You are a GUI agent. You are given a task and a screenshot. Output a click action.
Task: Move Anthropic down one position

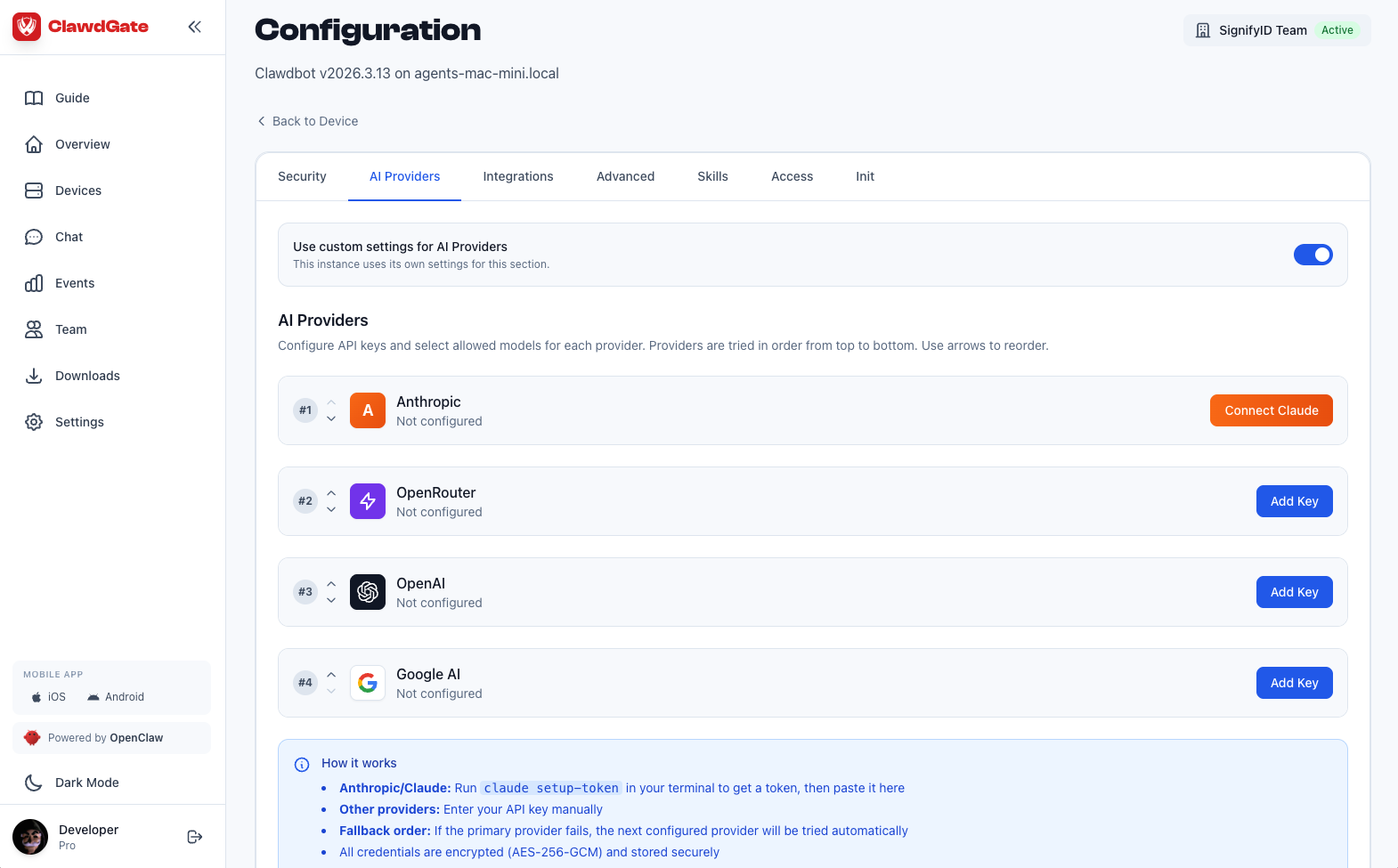(331, 418)
